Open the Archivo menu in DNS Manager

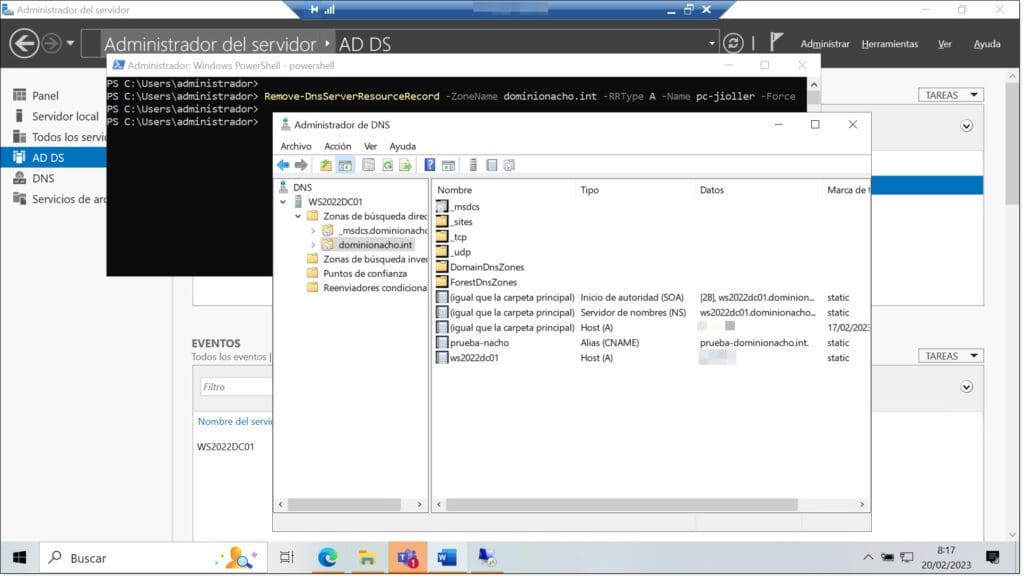pyautogui.click(x=296, y=146)
